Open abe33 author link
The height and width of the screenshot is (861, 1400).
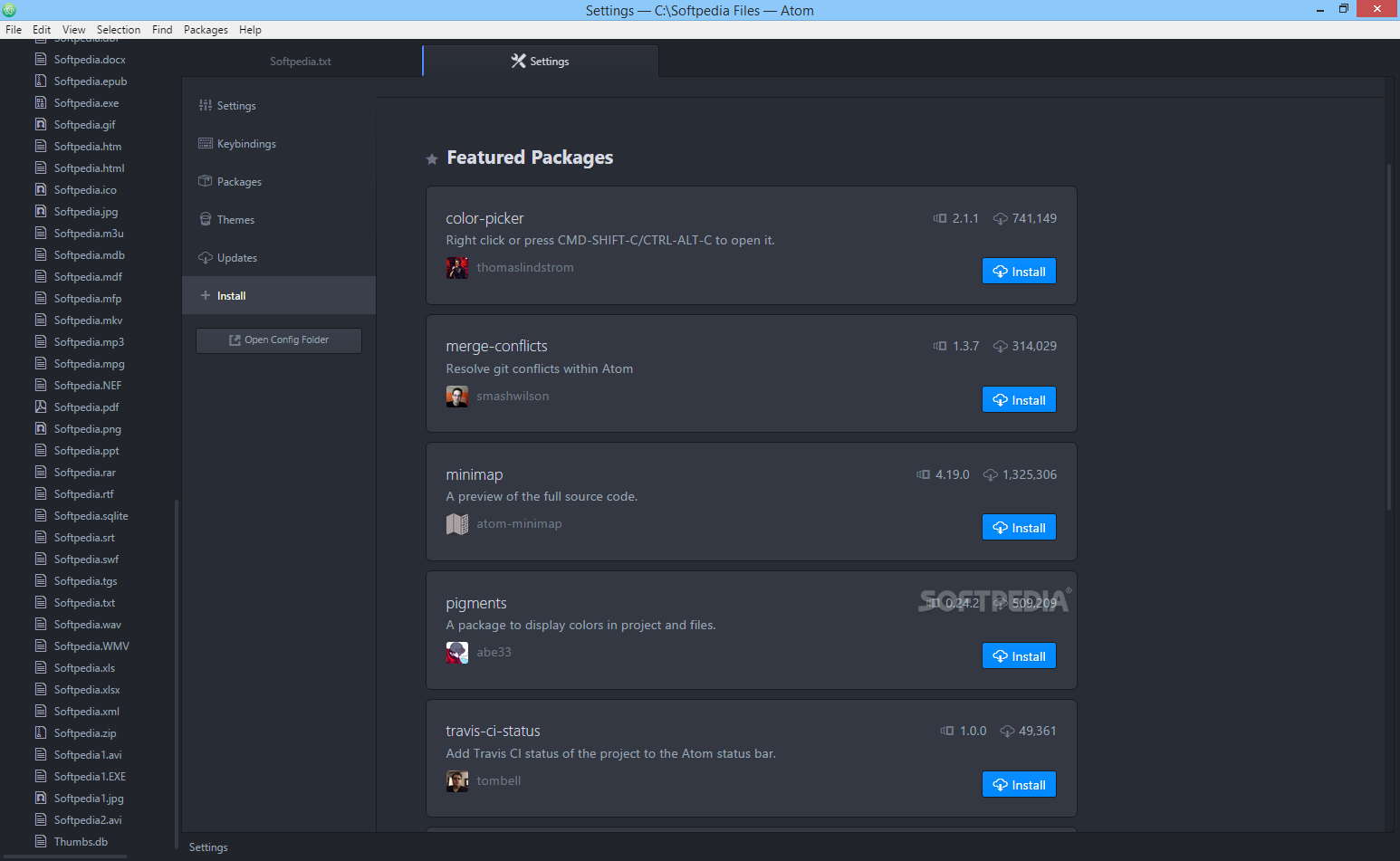[494, 653]
